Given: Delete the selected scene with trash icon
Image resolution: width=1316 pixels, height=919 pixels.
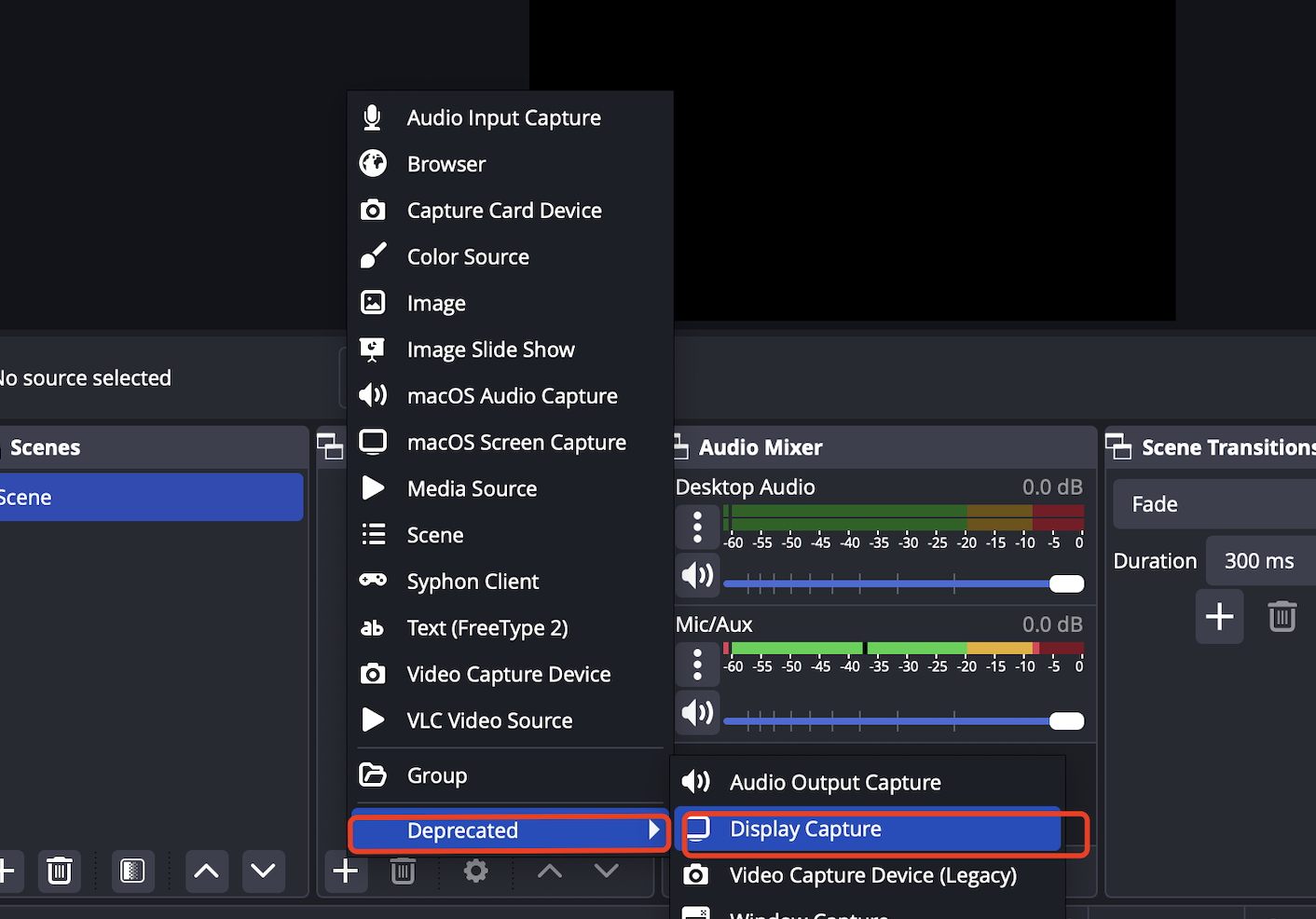Looking at the screenshot, I should (x=60, y=871).
